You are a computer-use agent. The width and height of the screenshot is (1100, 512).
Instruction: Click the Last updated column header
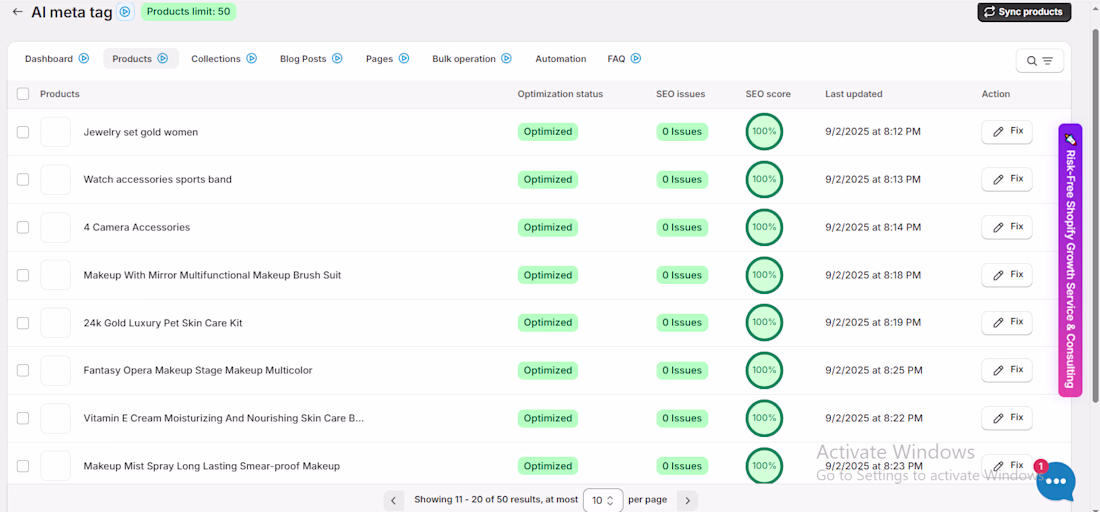pos(854,94)
